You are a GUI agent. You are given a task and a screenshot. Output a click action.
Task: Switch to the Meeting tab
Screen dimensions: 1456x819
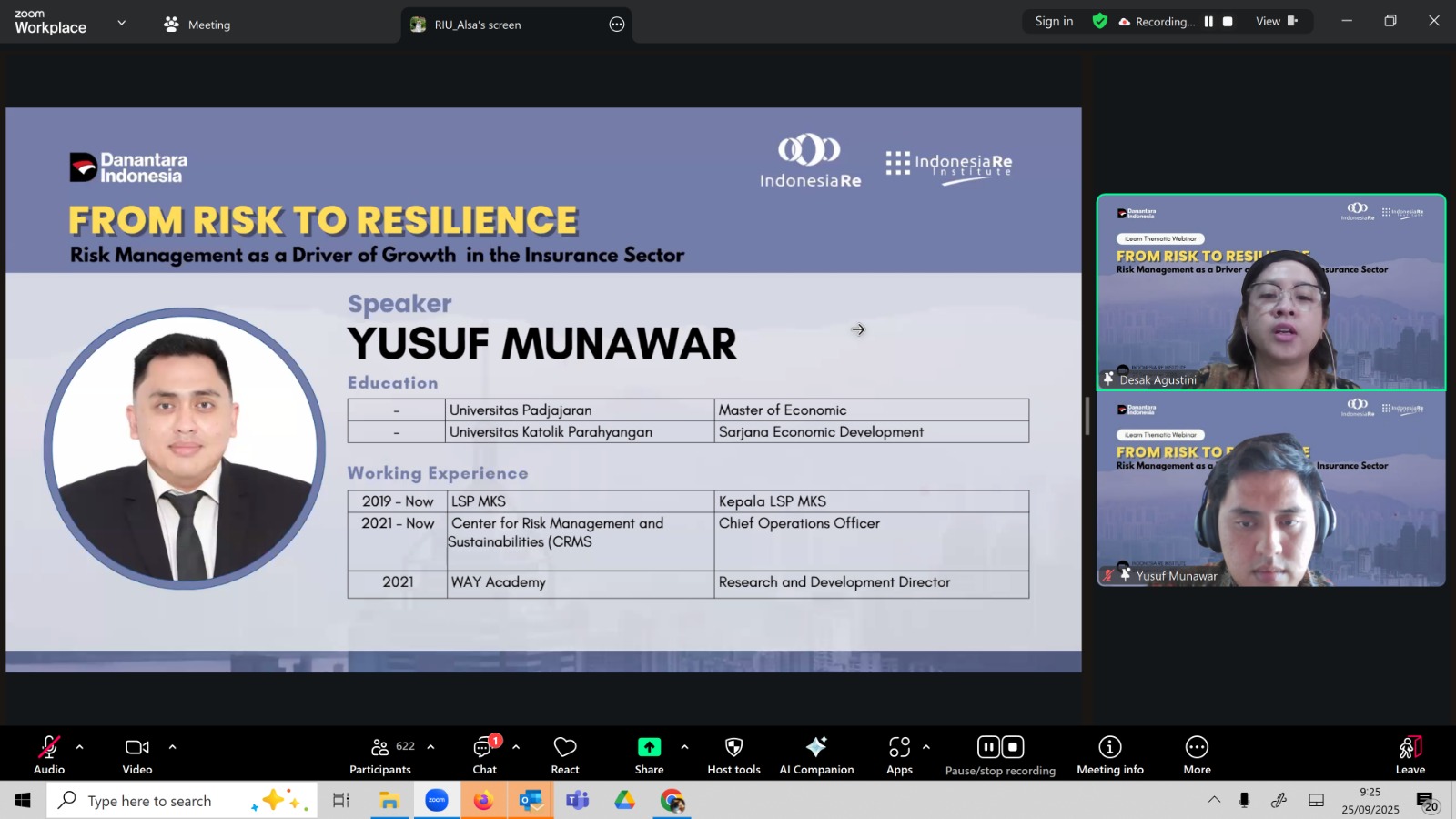click(x=197, y=25)
